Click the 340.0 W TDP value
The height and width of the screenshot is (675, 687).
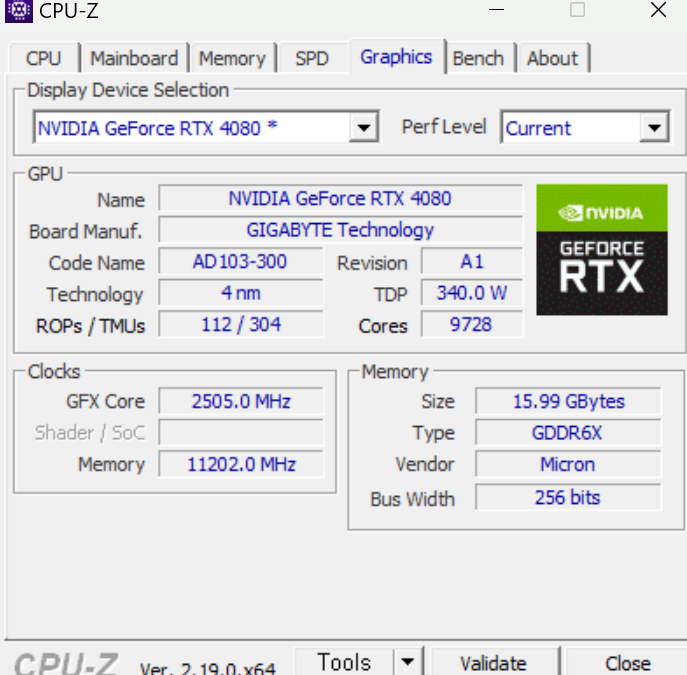(x=471, y=293)
